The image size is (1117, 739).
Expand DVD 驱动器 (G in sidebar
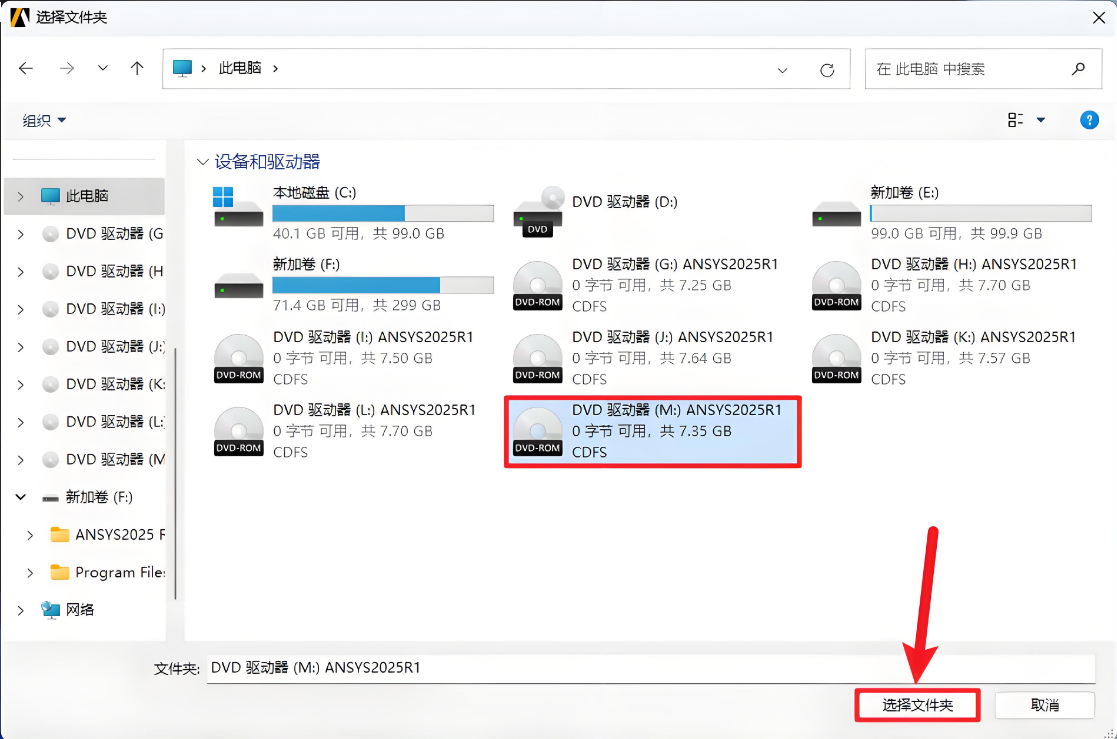pyautogui.click(x=21, y=234)
